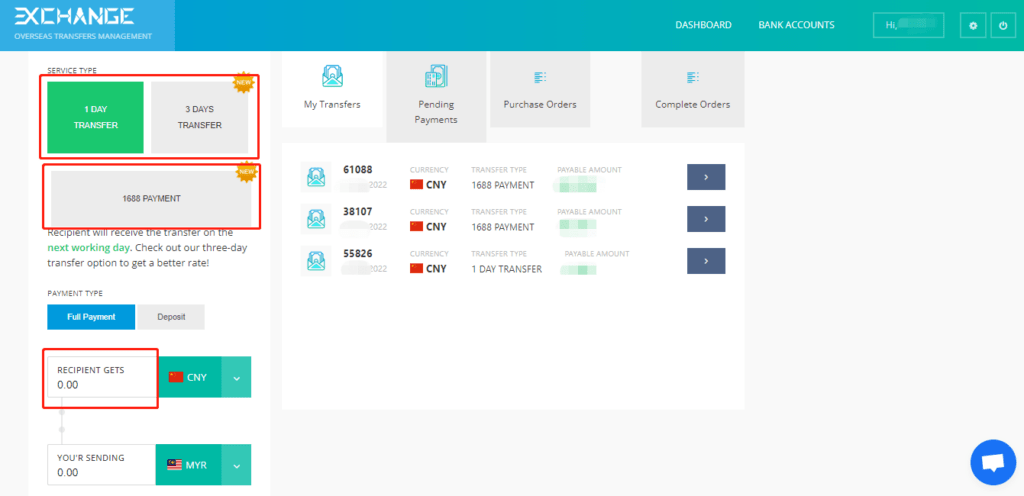Click 1 DAY TRANSFER text in row 55826

click(x=507, y=269)
